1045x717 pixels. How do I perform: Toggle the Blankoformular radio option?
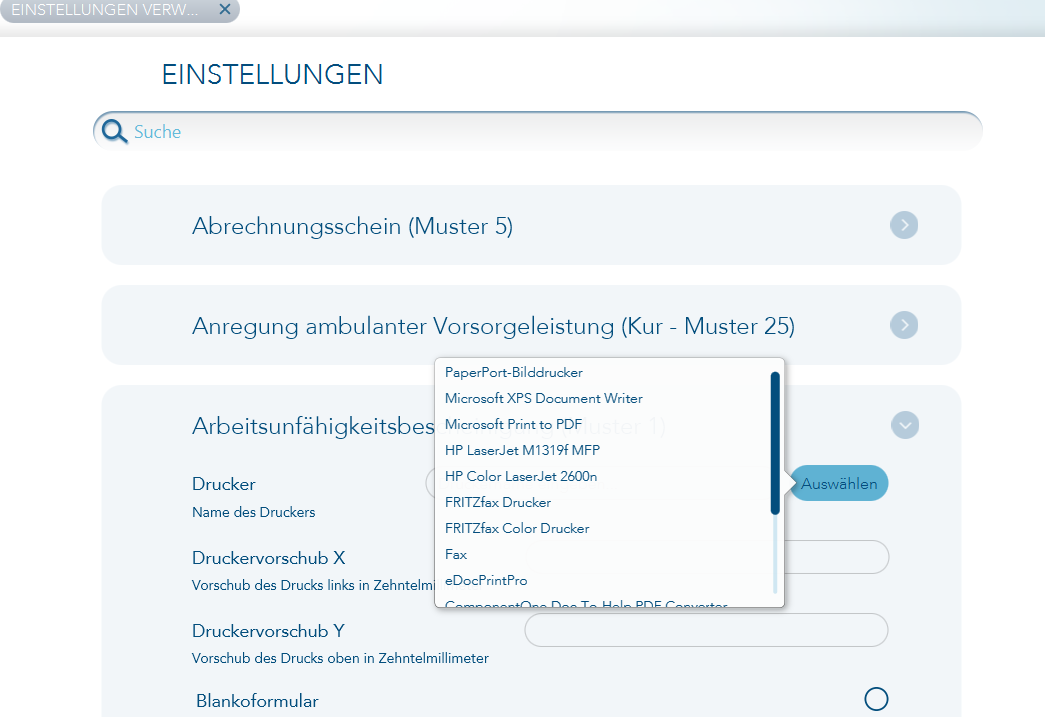point(876,699)
